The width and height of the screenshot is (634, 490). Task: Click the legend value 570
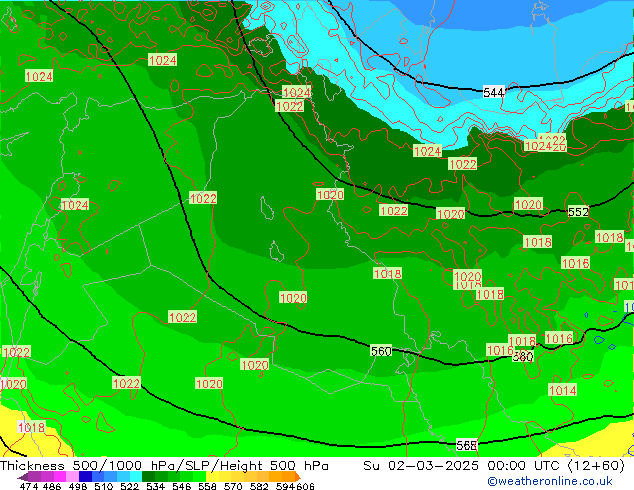[x=233, y=486]
